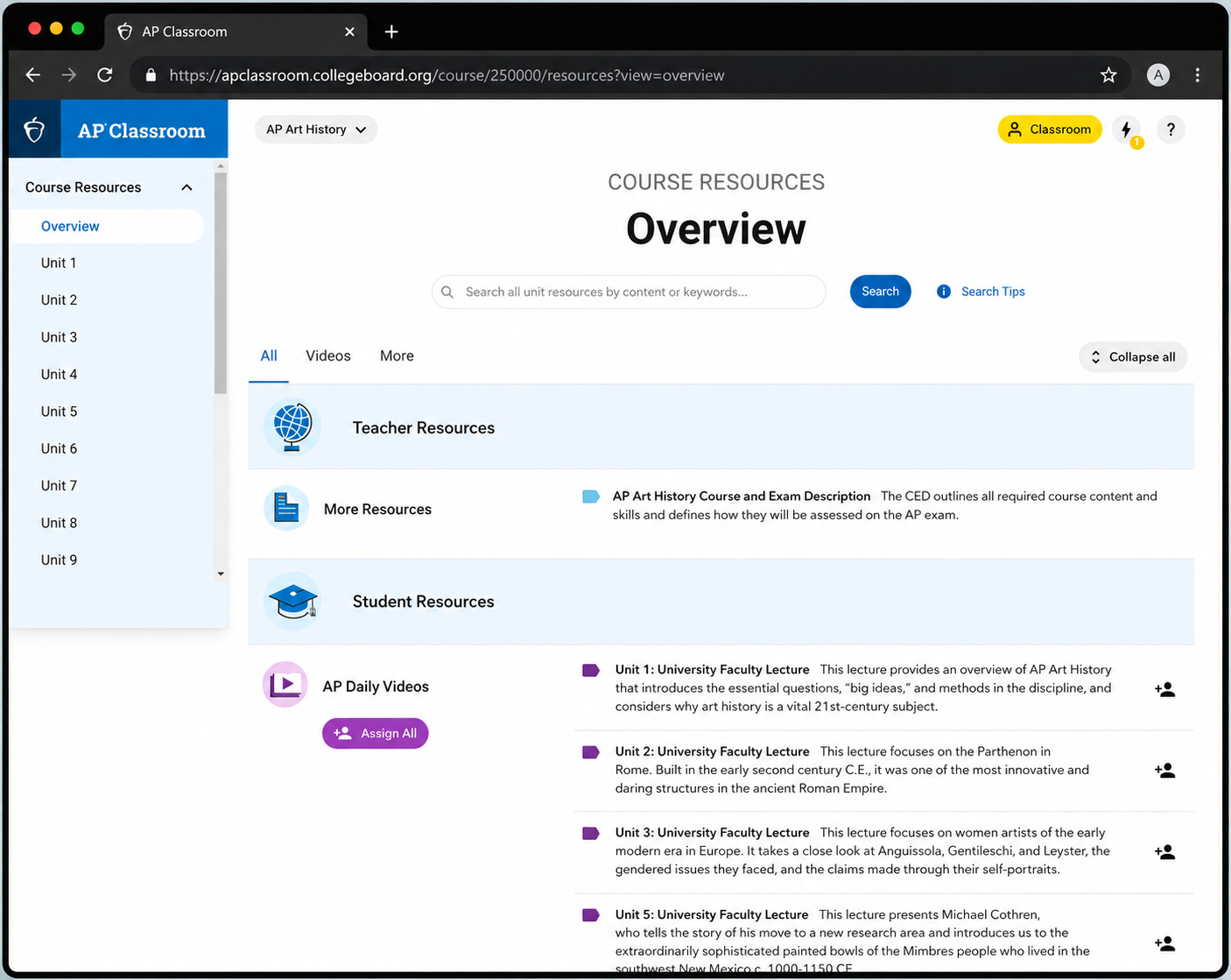Focus the unit resources search field
The width and height of the screenshot is (1231, 980).
(x=629, y=292)
